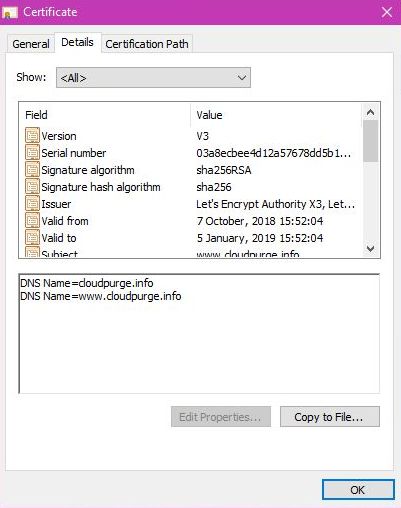The height and width of the screenshot is (508, 401).
Task: Click the Copy to File button
Action: 330,417
